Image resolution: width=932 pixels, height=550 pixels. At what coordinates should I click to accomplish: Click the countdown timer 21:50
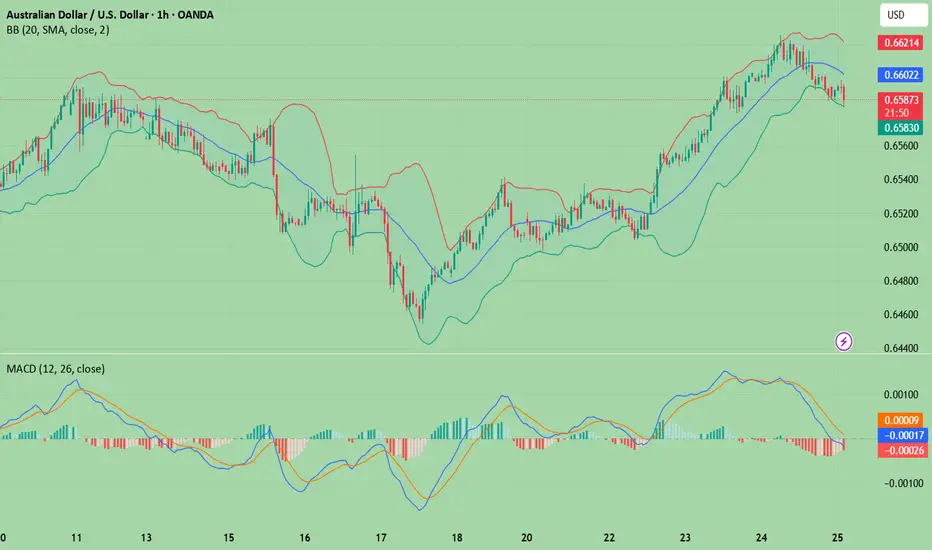pos(896,113)
